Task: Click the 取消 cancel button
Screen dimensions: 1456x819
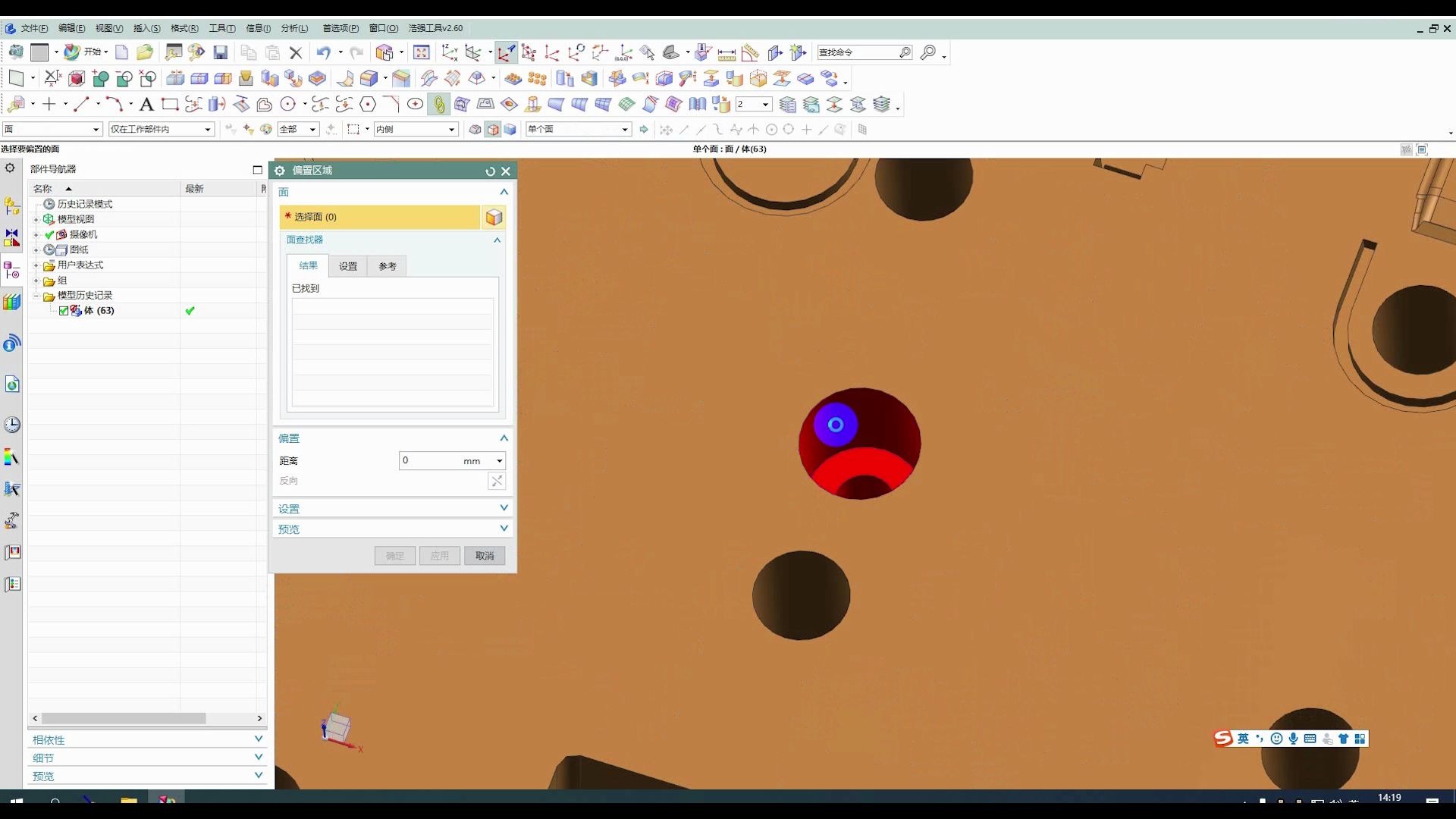Action: (485, 556)
